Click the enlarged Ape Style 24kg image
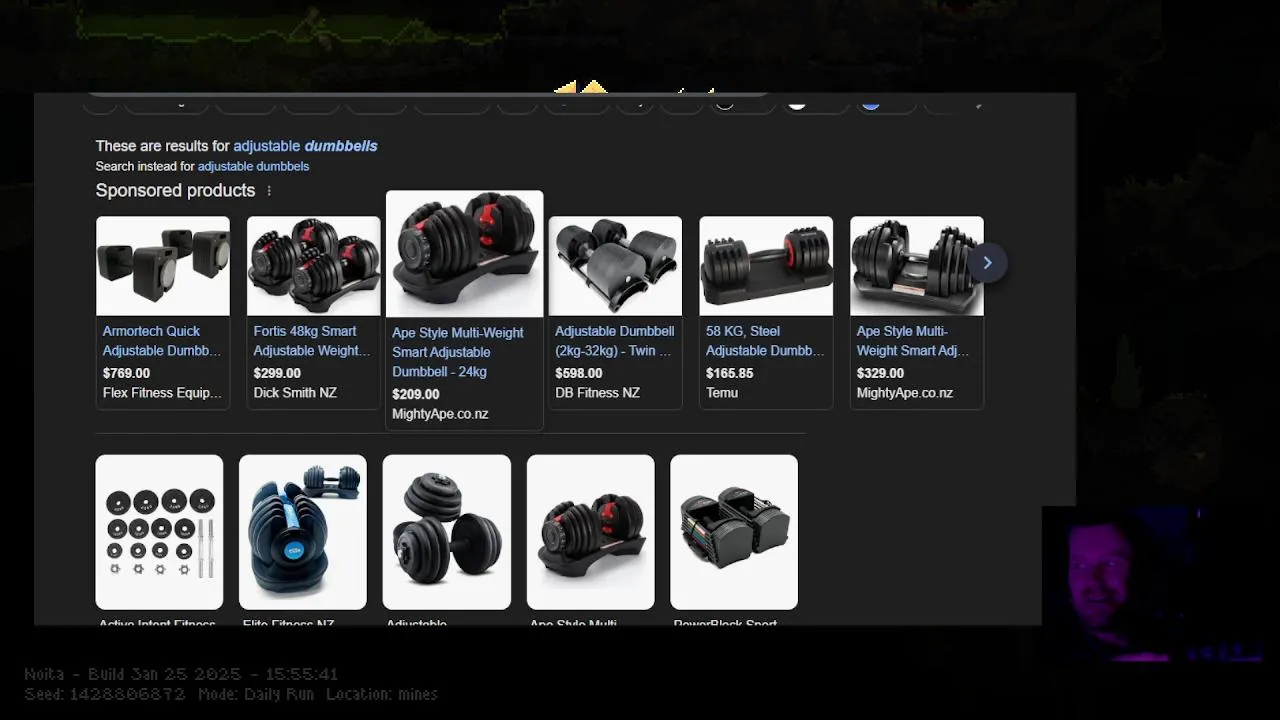Viewport: 1280px width, 720px height. [x=465, y=254]
